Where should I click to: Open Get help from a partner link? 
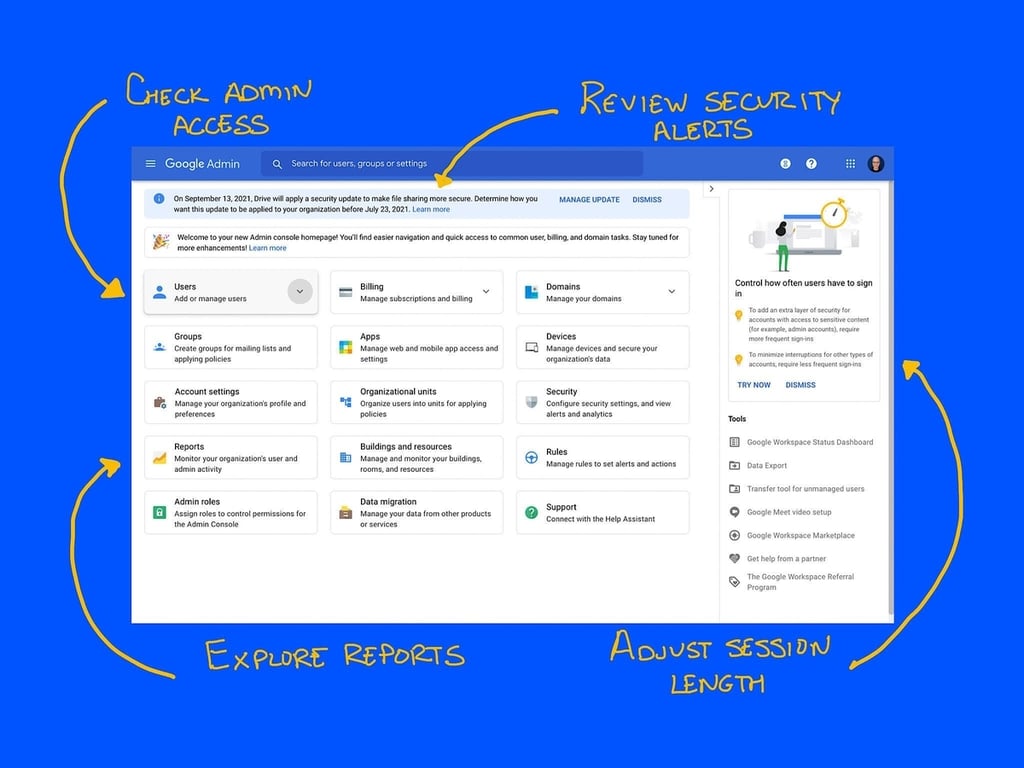(x=786, y=558)
